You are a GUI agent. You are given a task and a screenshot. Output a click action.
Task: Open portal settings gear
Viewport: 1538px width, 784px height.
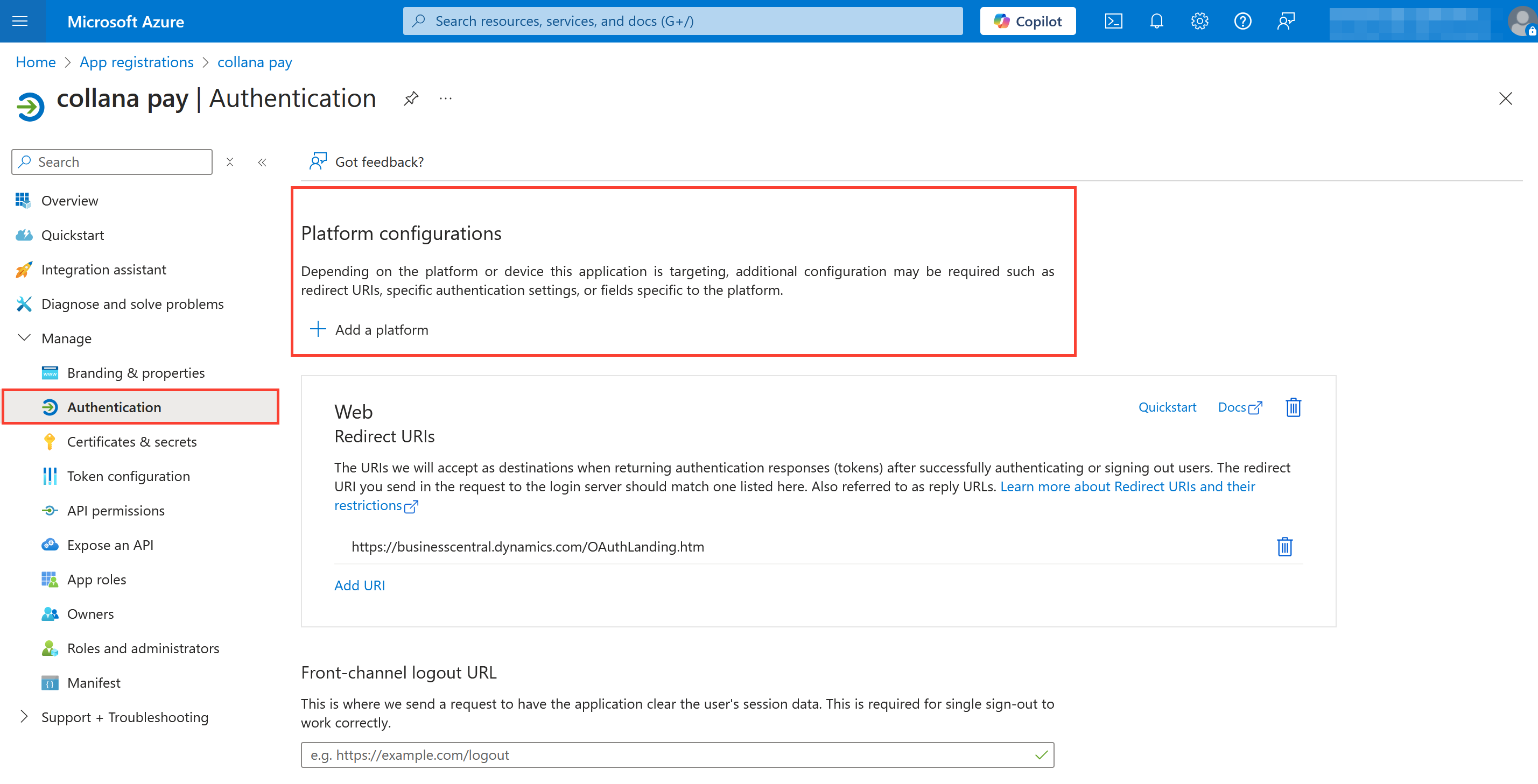click(1199, 22)
